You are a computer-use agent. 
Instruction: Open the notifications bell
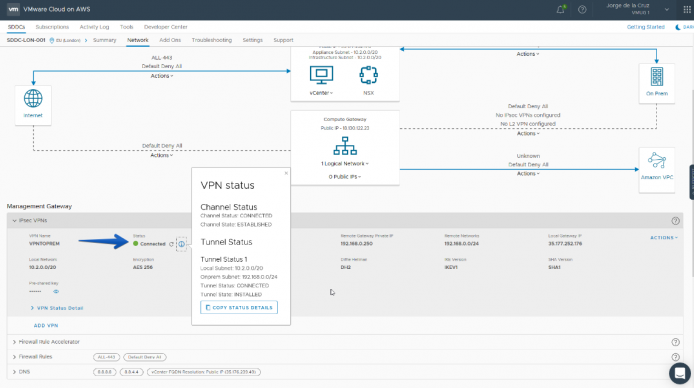pos(560,9)
